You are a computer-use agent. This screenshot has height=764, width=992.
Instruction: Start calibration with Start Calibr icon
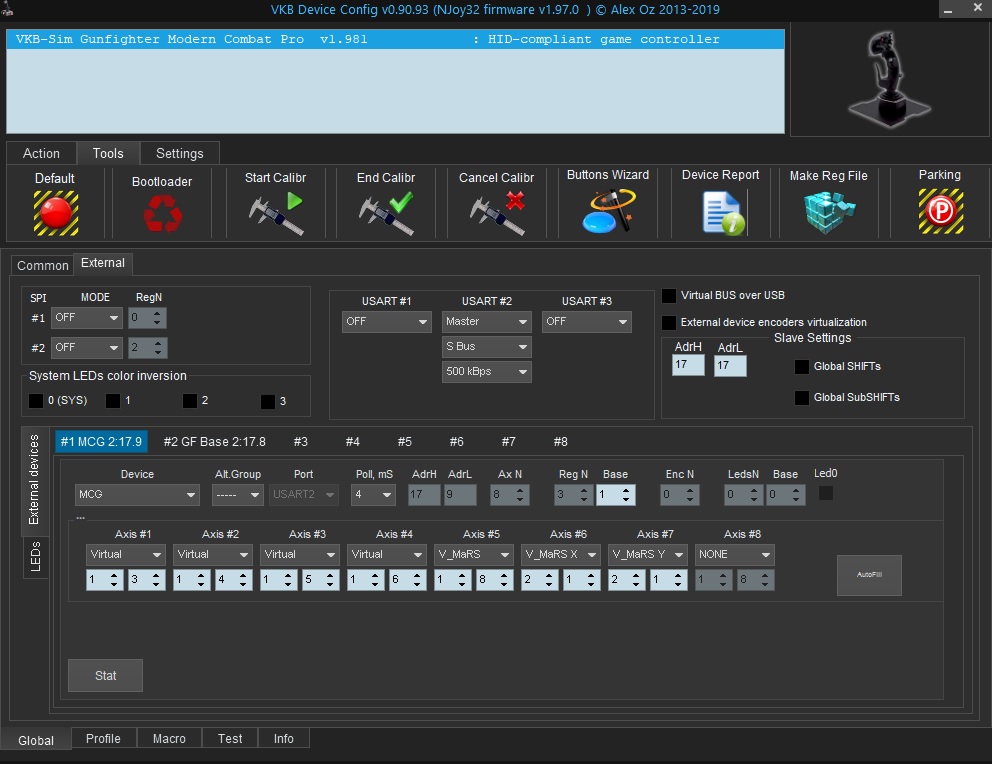point(276,212)
